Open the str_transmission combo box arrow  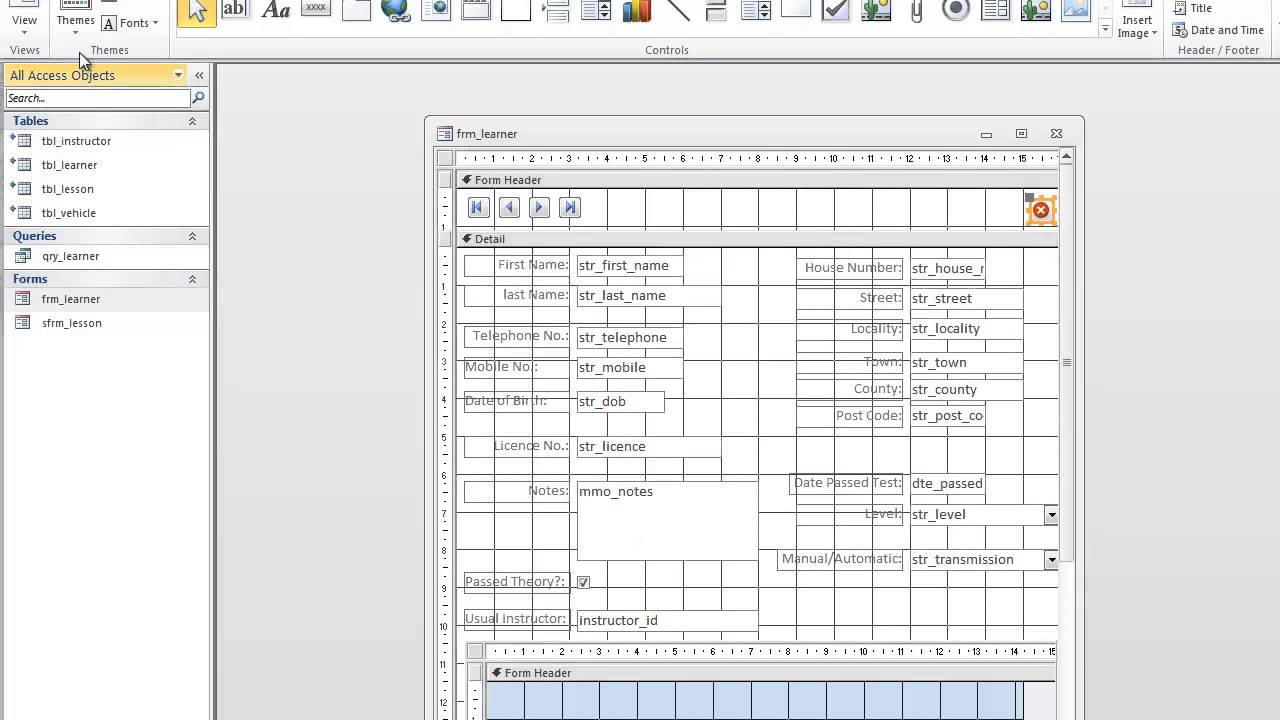click(x=1051, y=560)
